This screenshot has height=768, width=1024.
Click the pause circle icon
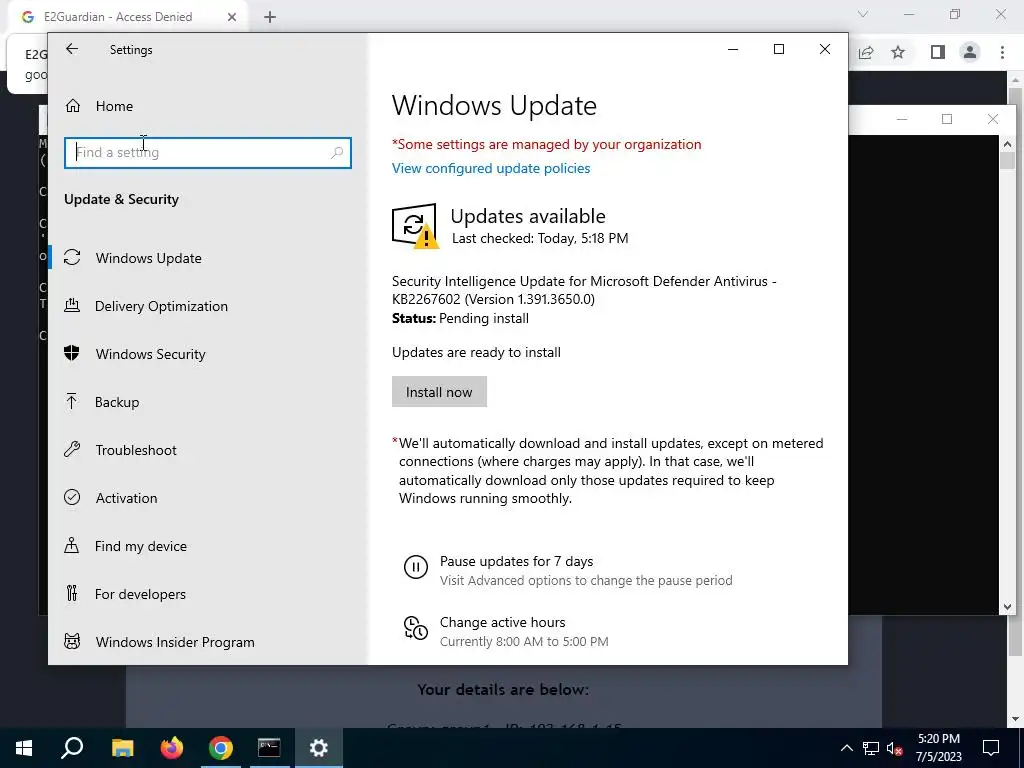415,567
